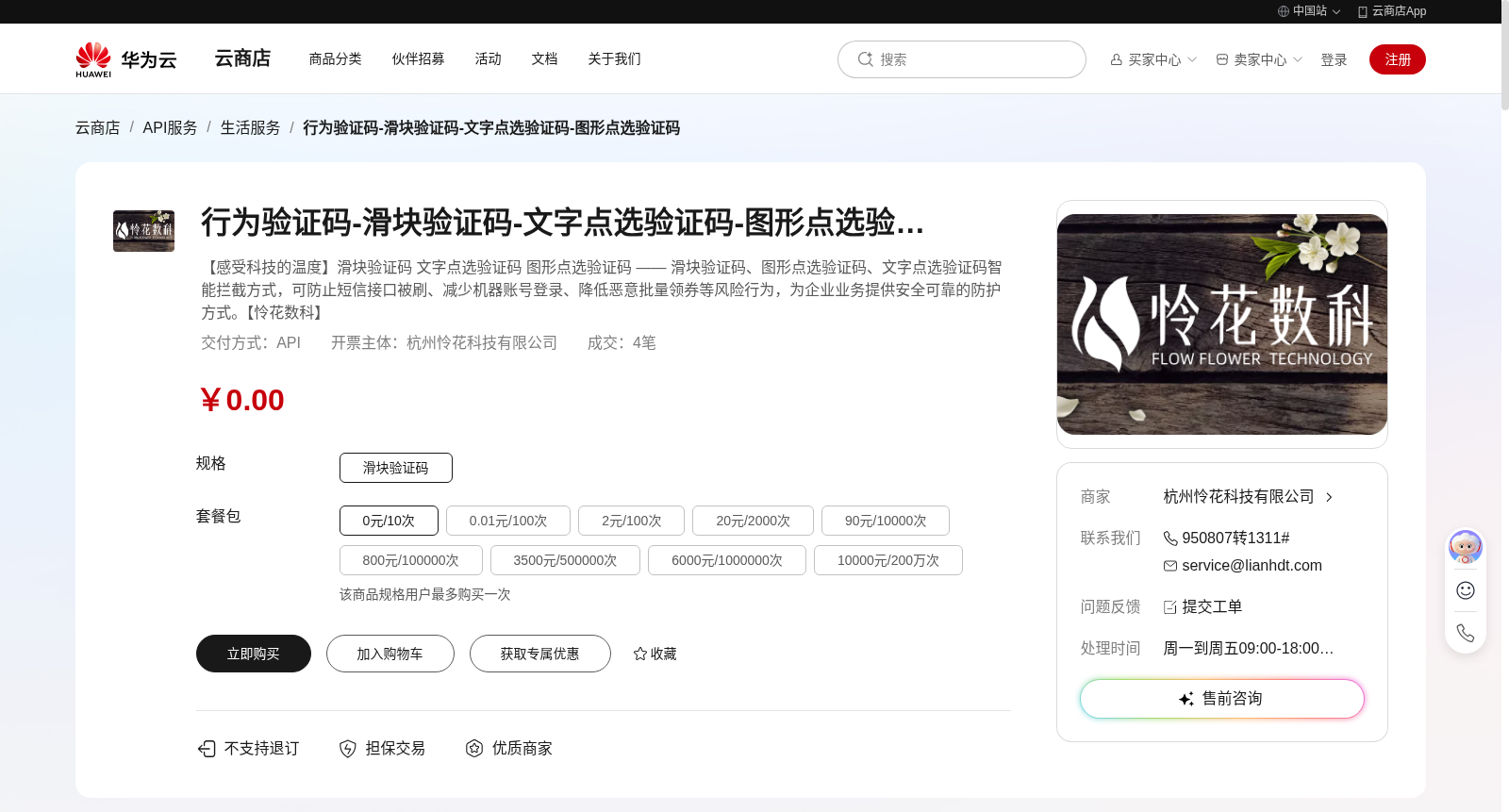The height and width of the screenshot is (812, 1509).
Task: Select the 800元/100000次 package
Action: point(411,560)
